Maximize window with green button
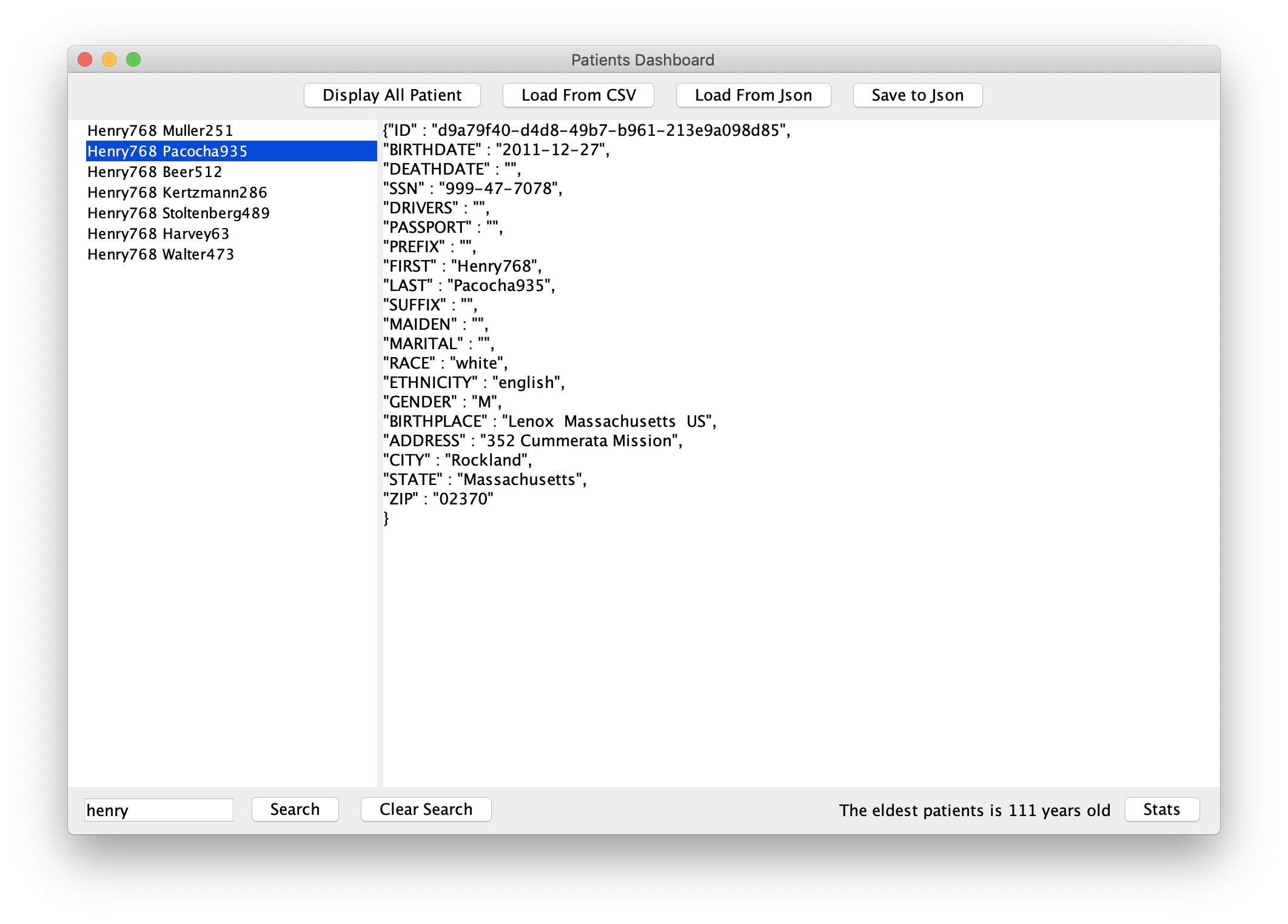The height and width of the screenshot is (924, 1288). 133,59
